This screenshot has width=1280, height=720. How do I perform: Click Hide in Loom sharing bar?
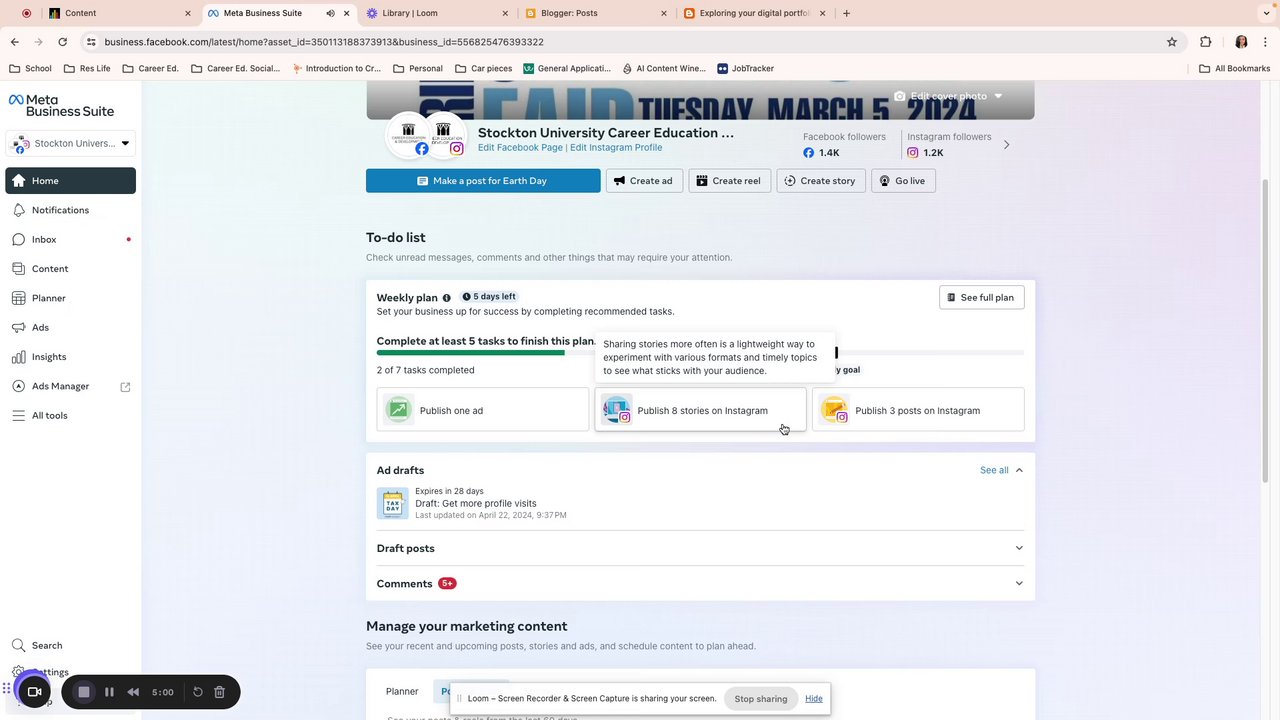814,699
